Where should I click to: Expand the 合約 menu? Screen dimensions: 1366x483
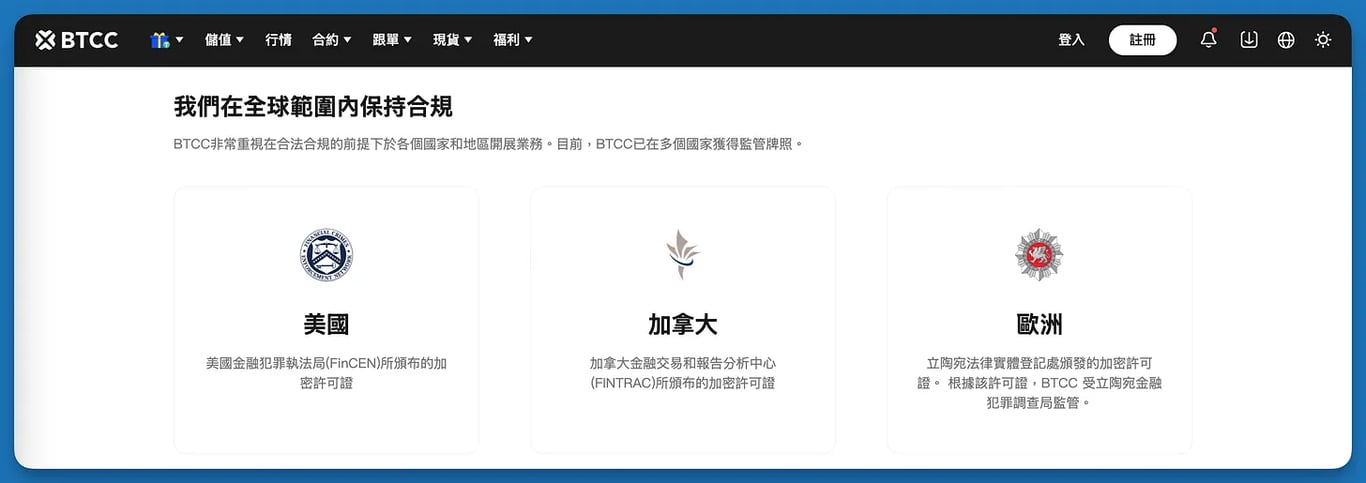point(332,40)
